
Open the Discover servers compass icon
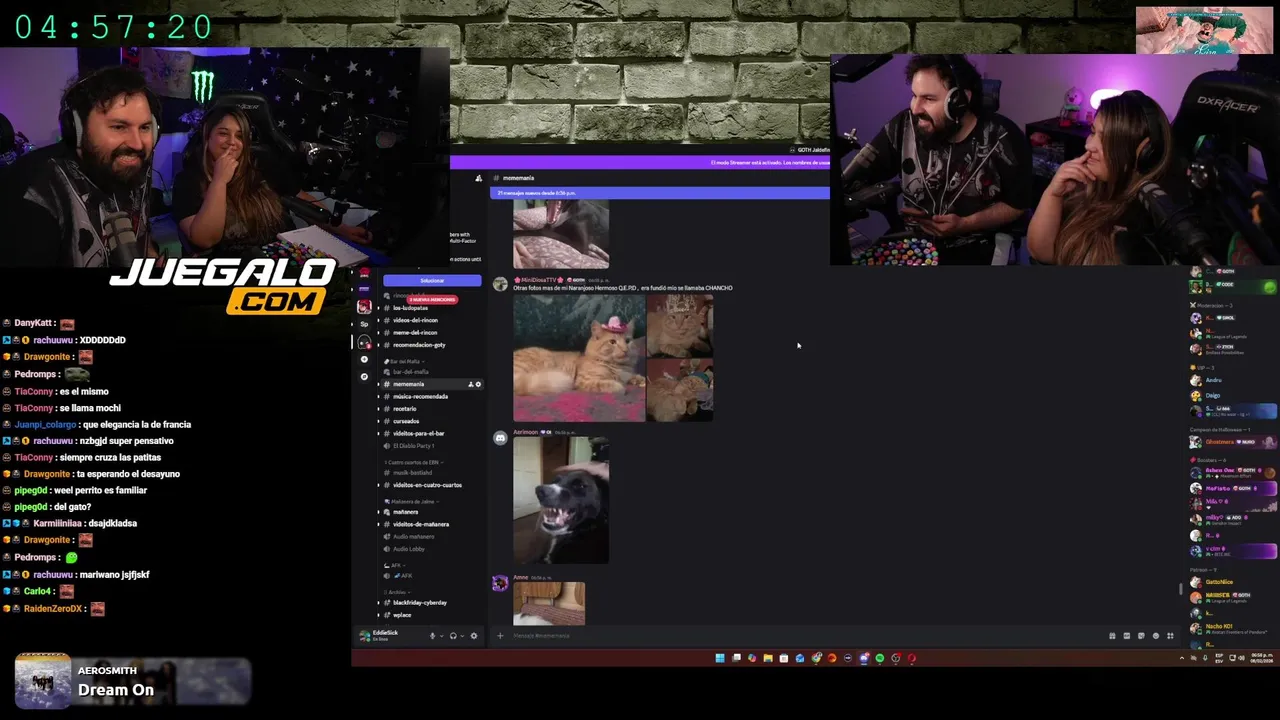[x=364, y=377]
